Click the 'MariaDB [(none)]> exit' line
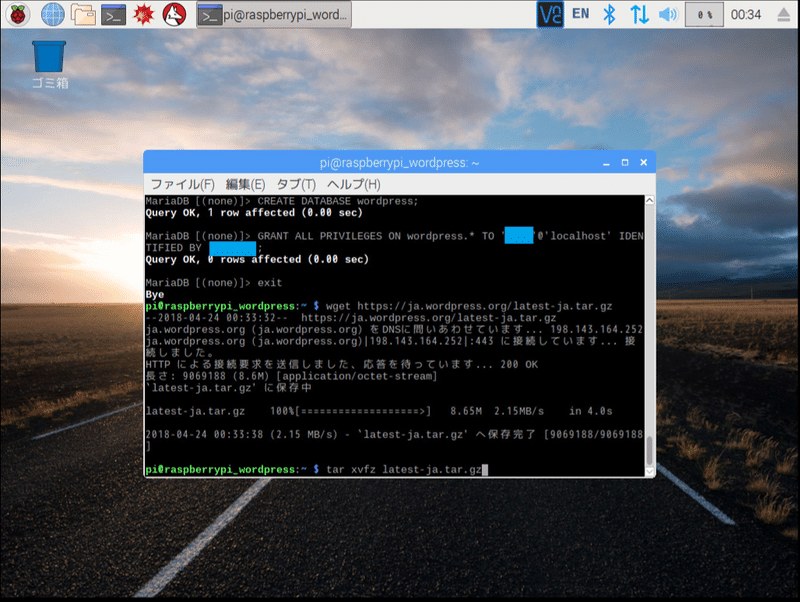800x602 pixels. click(x=214, y=283)
